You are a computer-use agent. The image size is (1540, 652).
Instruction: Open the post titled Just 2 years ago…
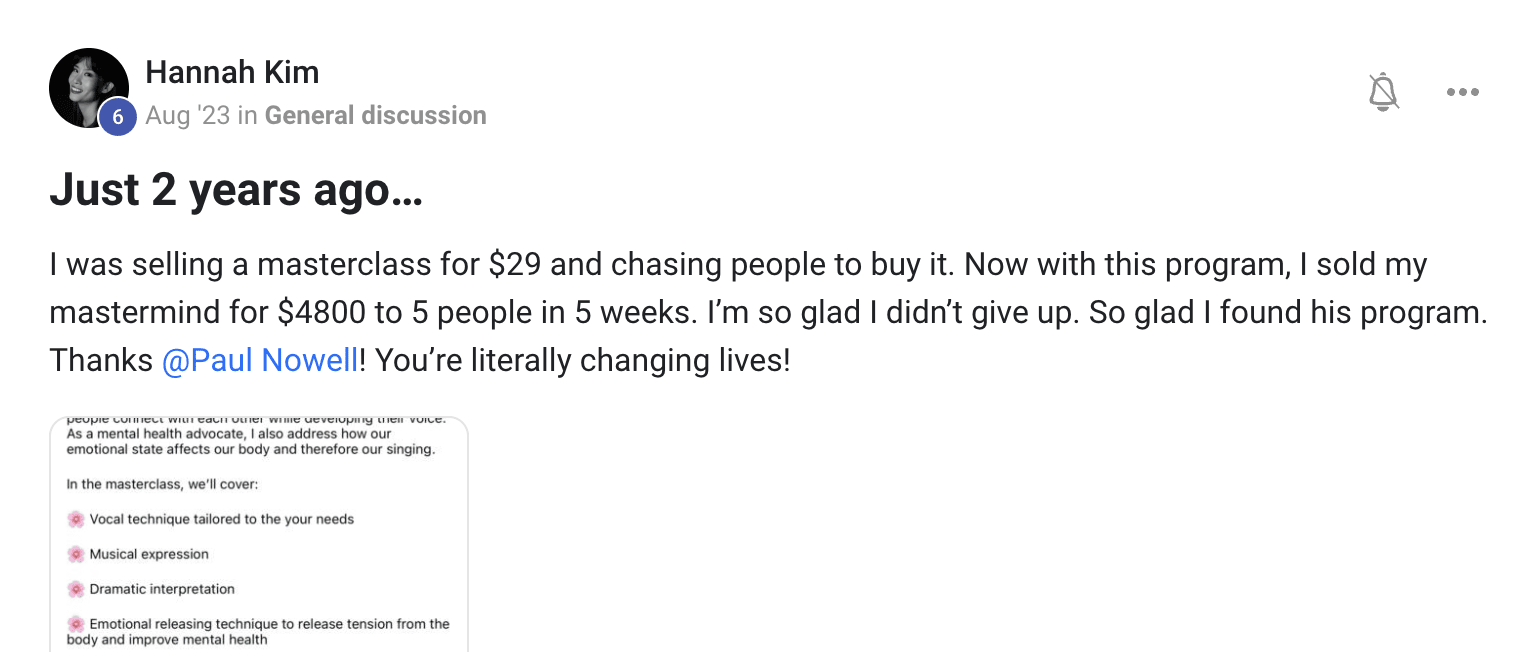click(236, 190)
